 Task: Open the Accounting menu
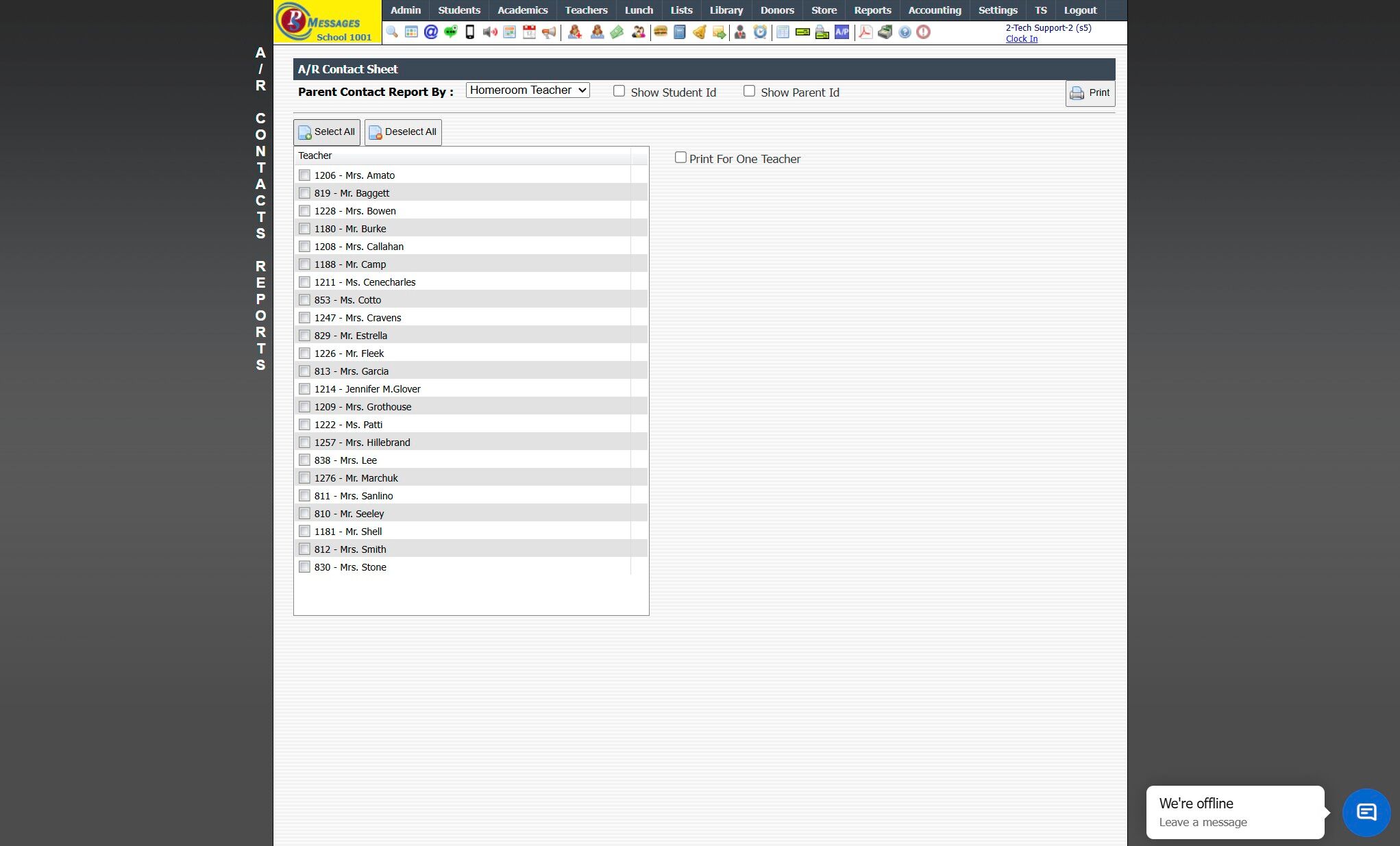[x=934, y=10]
